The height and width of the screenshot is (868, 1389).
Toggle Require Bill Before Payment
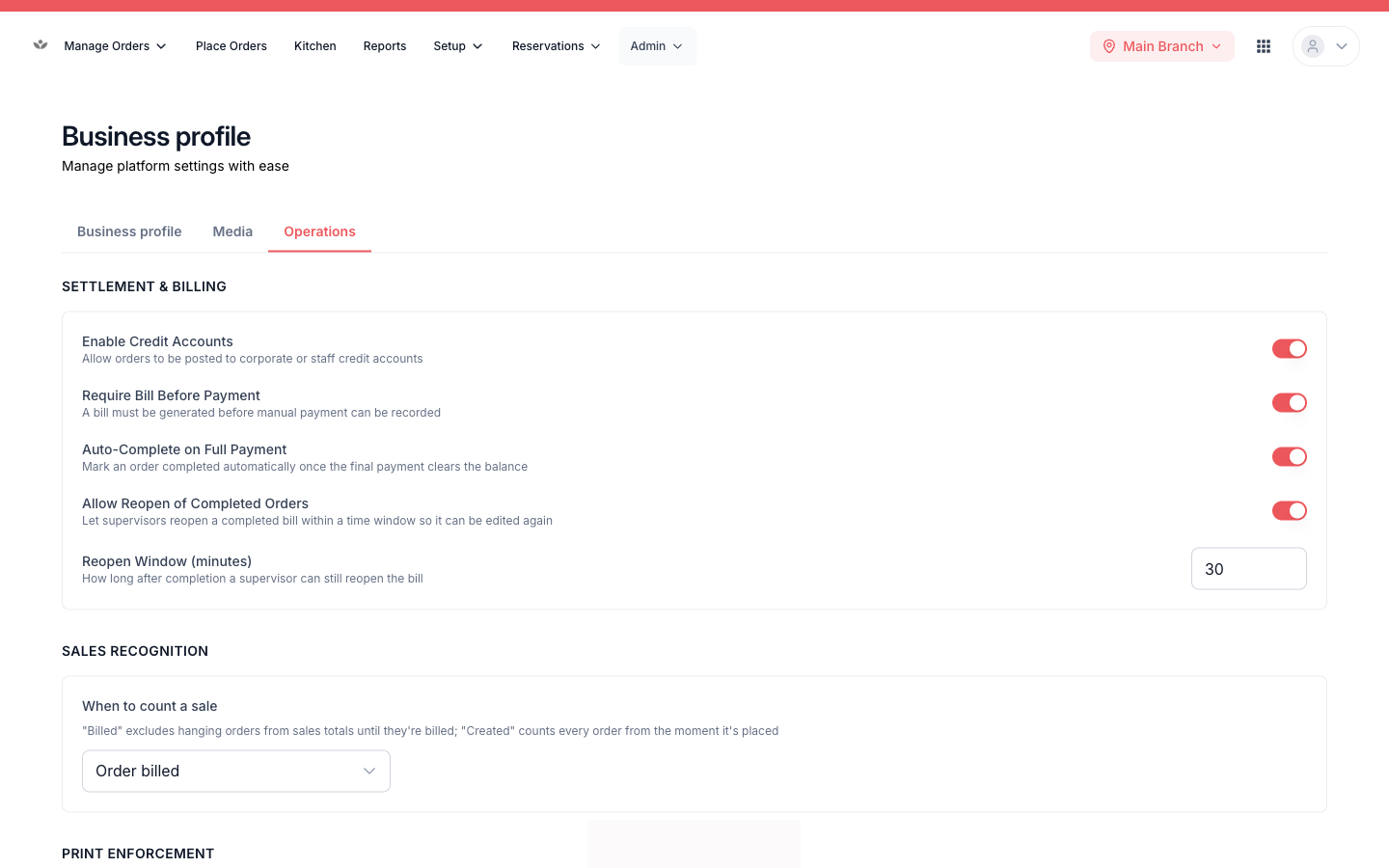[1290, 403]
